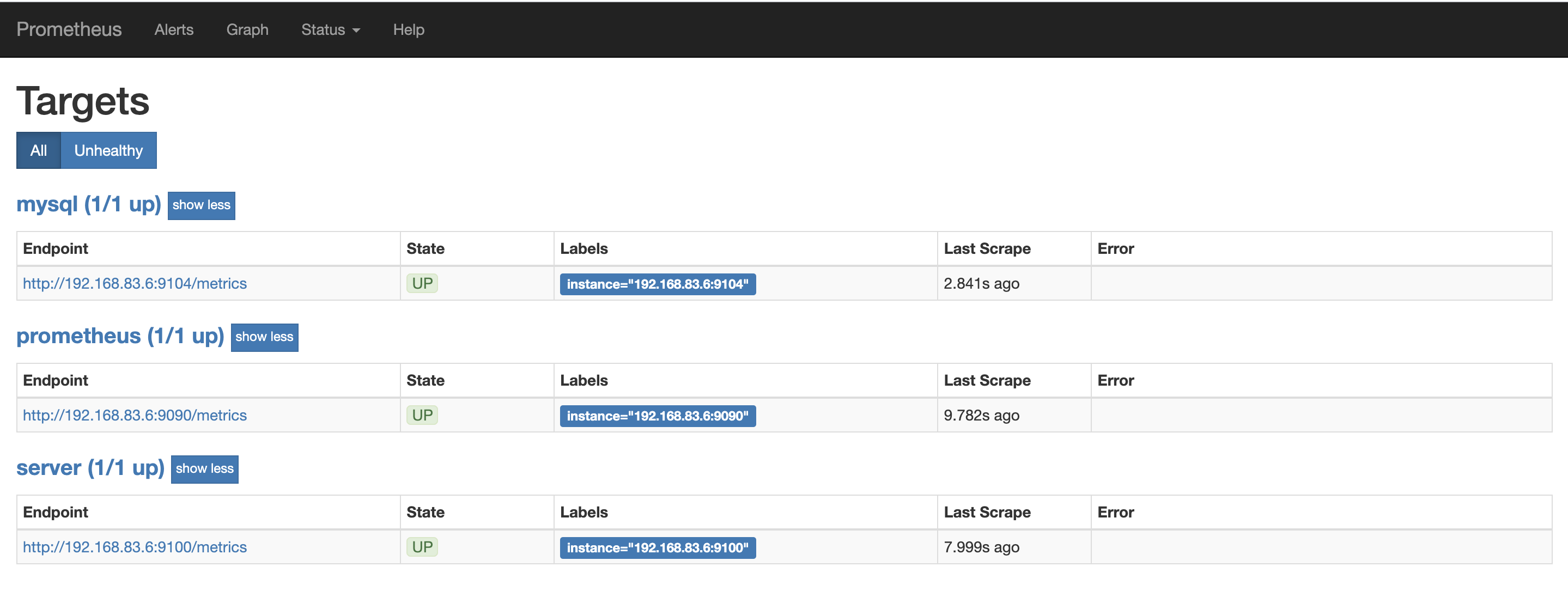This screenshot has width=1568, height=597.
Task: Open the server job heading link
Action: [90, 468]
